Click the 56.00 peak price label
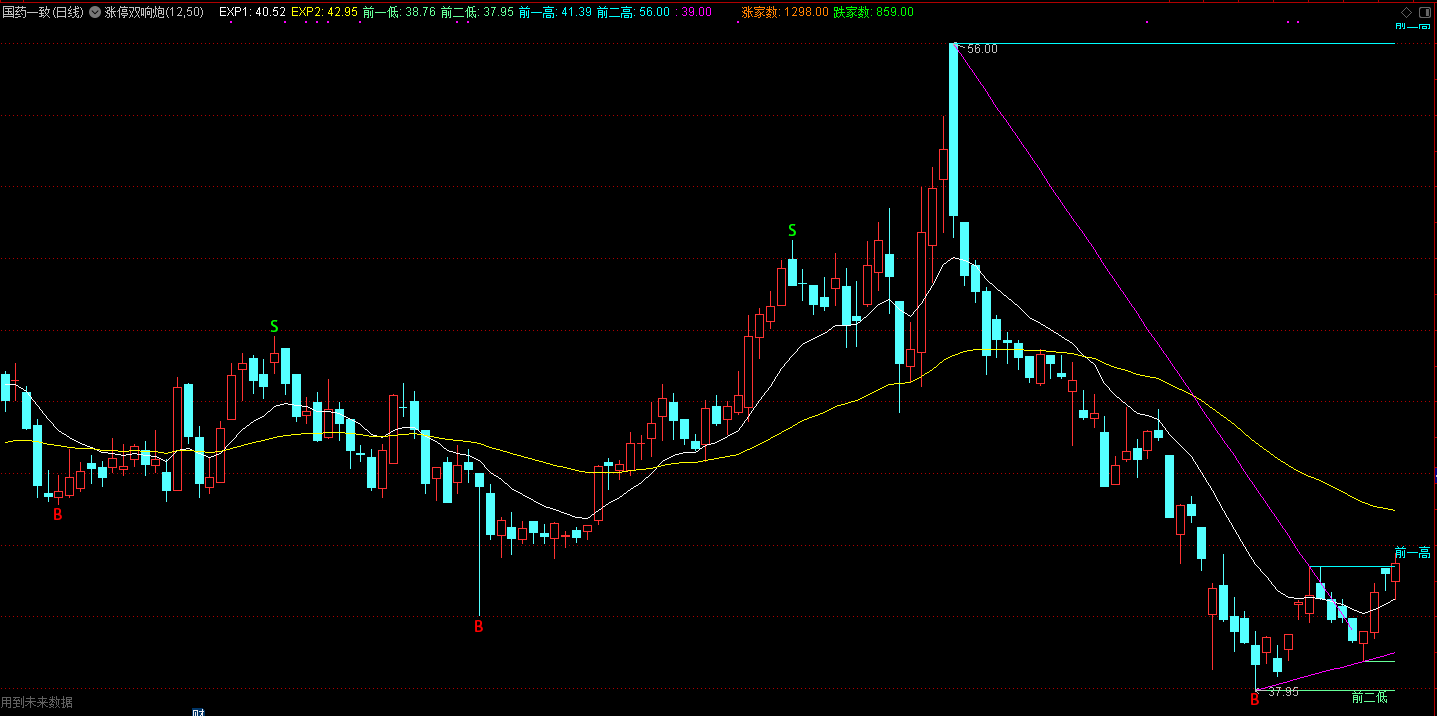This screenshot has width=1437, height=716. (x=982, y=48)
